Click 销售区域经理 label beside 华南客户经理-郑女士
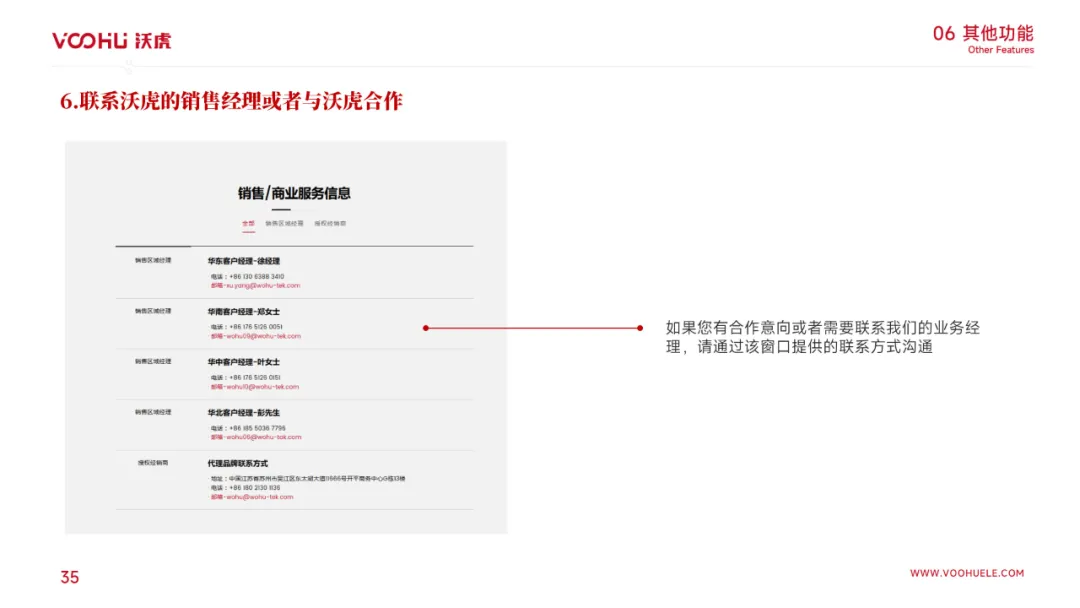The height and width of the screenshot is (608, 1080). point(153,311)
